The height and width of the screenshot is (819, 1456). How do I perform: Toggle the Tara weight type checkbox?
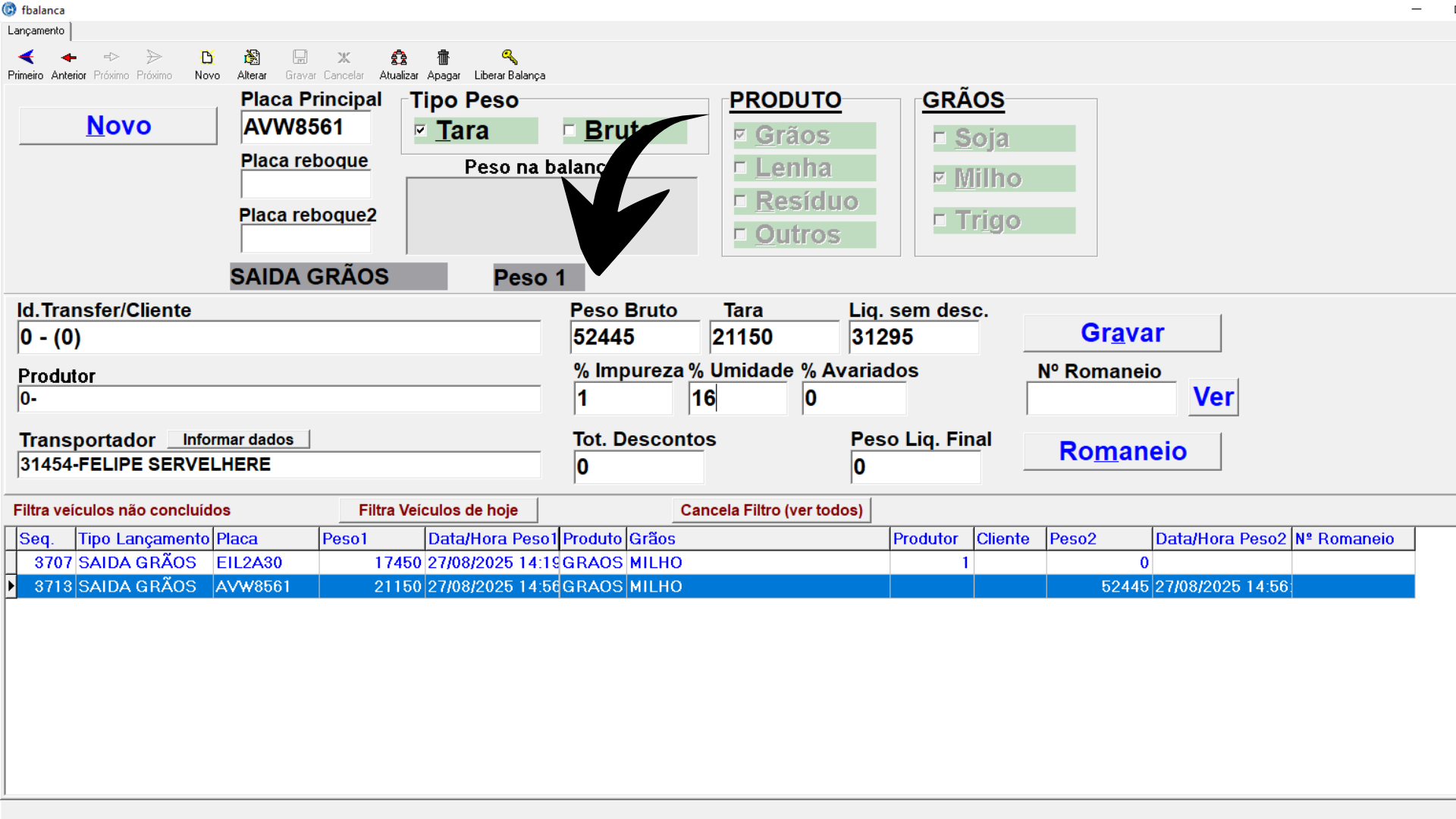(421, 130)
